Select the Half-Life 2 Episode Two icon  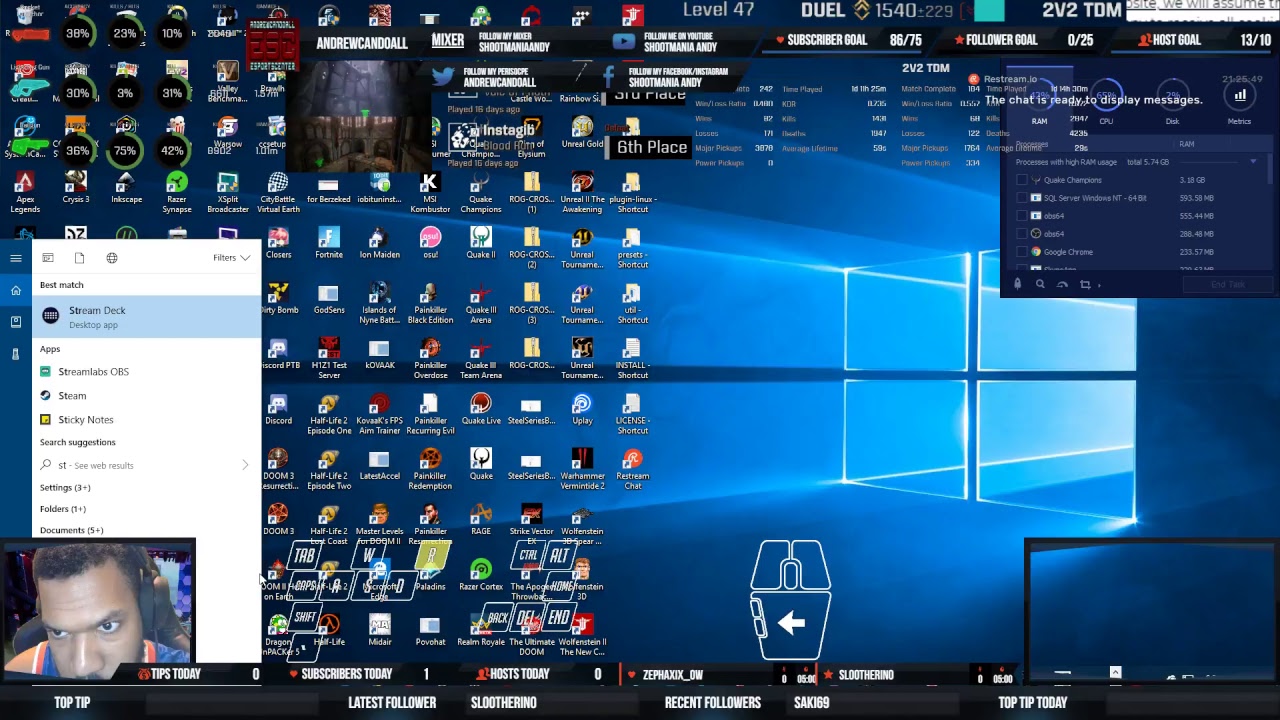(329, 469)
